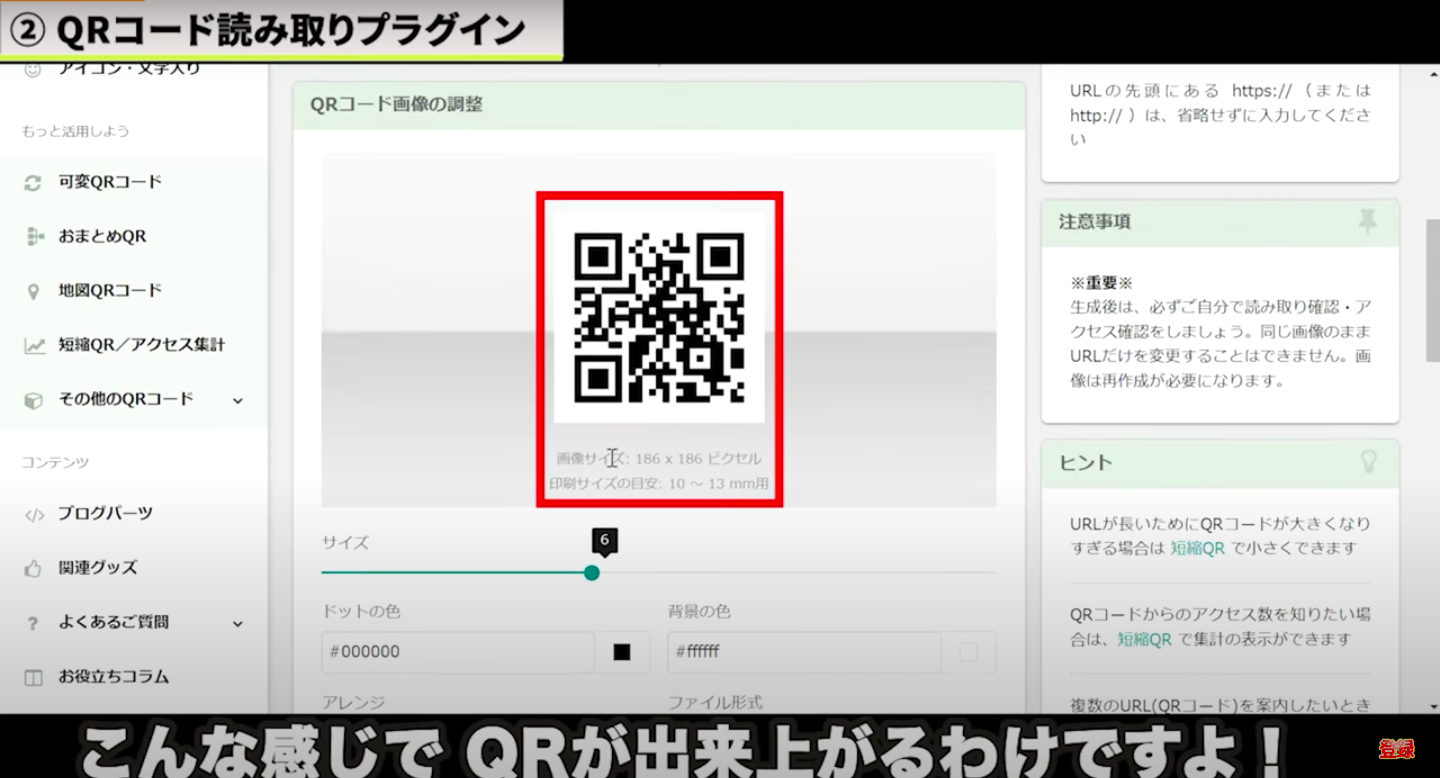The height and width of the screenshot is (778, 1440).
Task: Click the 短縮QR/アクセス集計 chart icon
Action: tap(34, 345)
